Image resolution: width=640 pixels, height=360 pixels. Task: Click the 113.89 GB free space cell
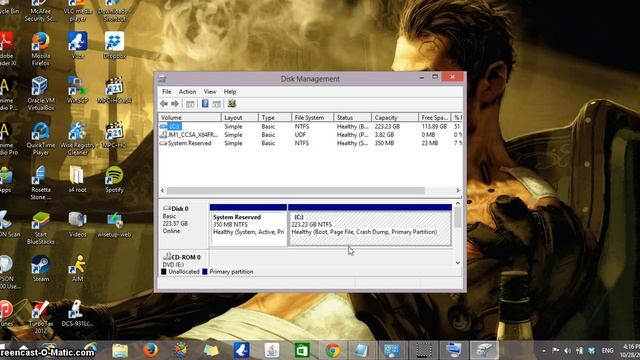click(434, 127)
